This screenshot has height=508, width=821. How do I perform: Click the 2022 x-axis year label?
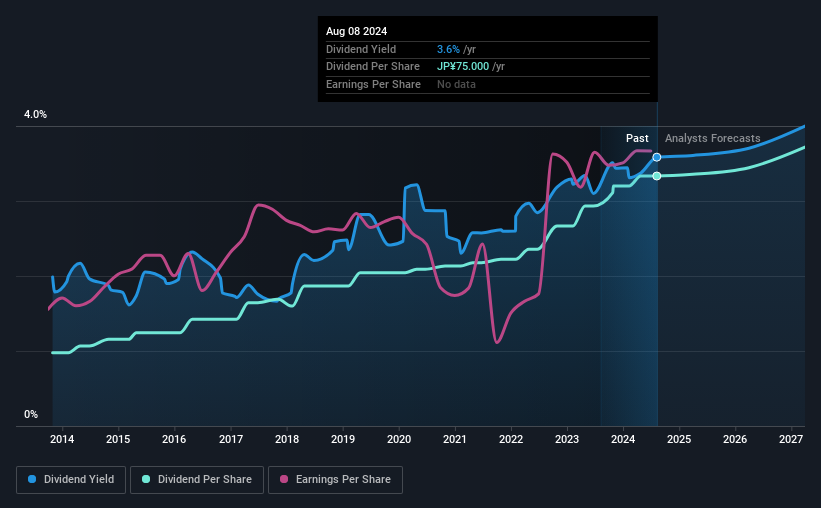(x=511, y=439)
